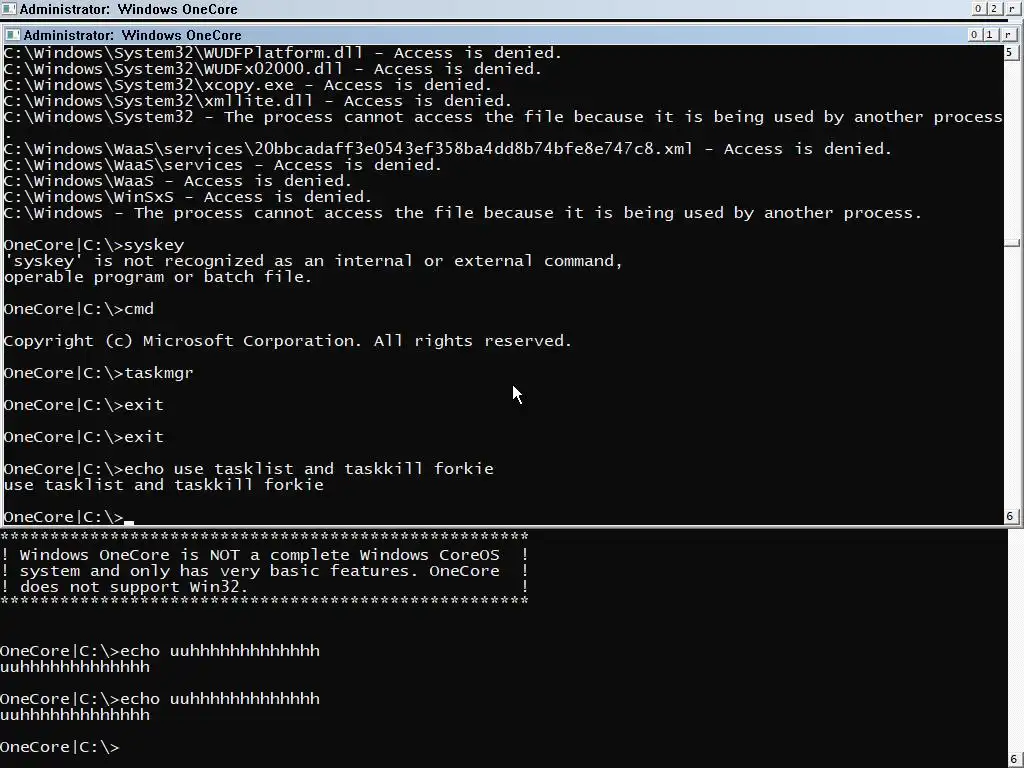Image resolution: width=1024 pixels, height=768 pixels.
Task: Click the front window's title bar text
Action: 133,35
